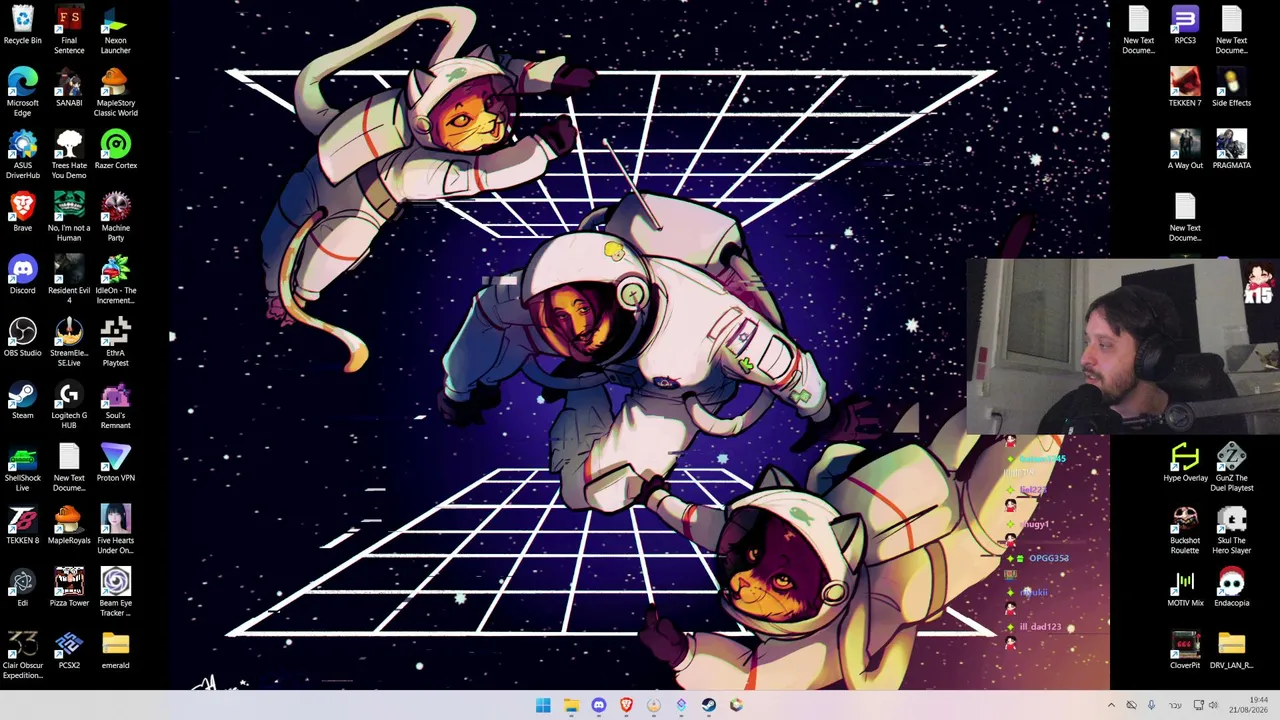Launch the RPCS3 emulator shortcut
The image size is (1280, 720).
point(1185,26)
